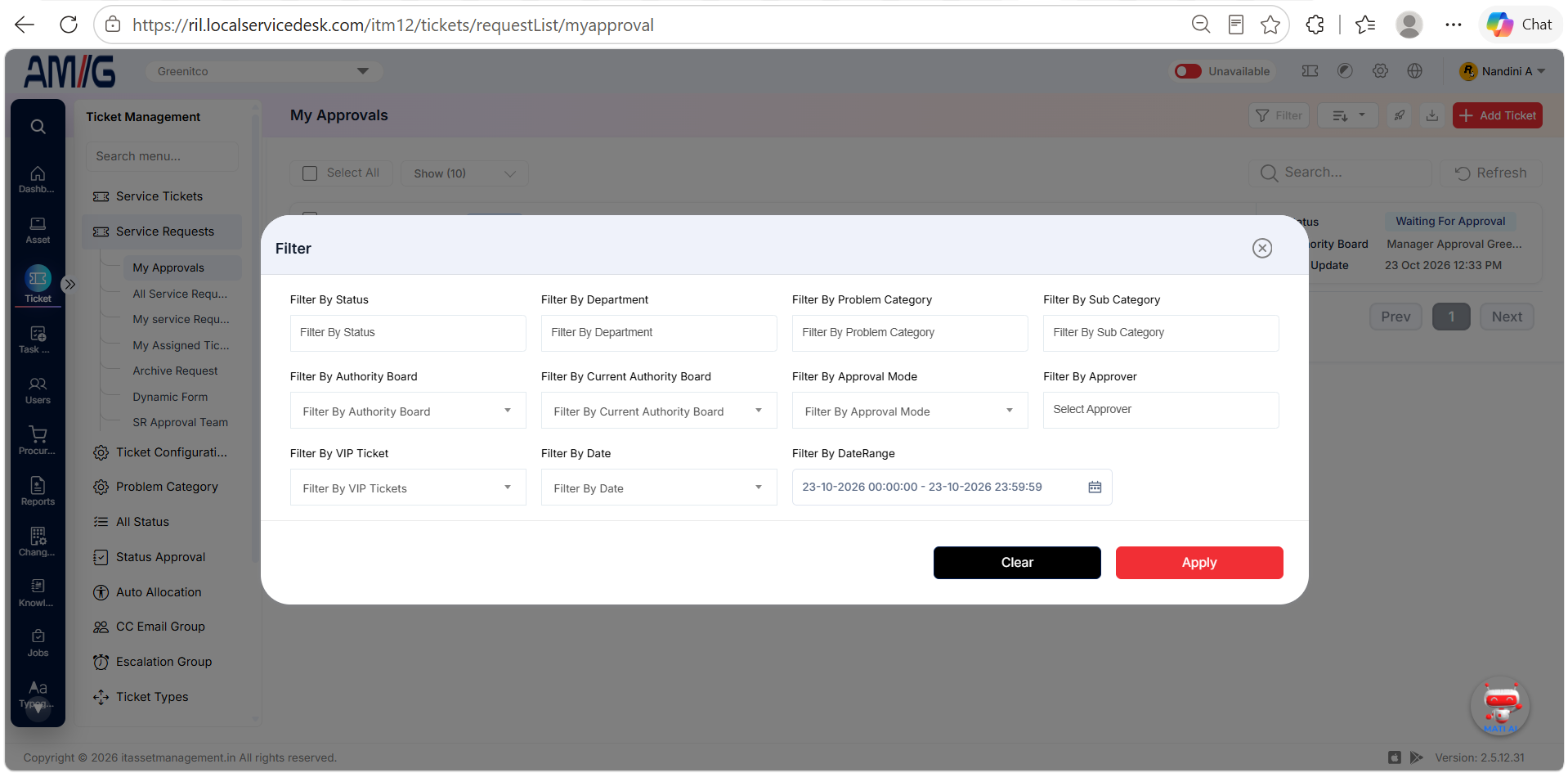
Task: Check the Select All checkbox
Action: (310, 173)
